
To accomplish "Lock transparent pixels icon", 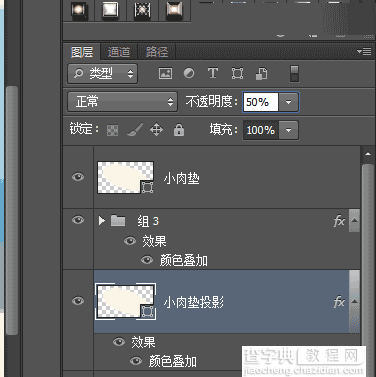I will point(113,130).
